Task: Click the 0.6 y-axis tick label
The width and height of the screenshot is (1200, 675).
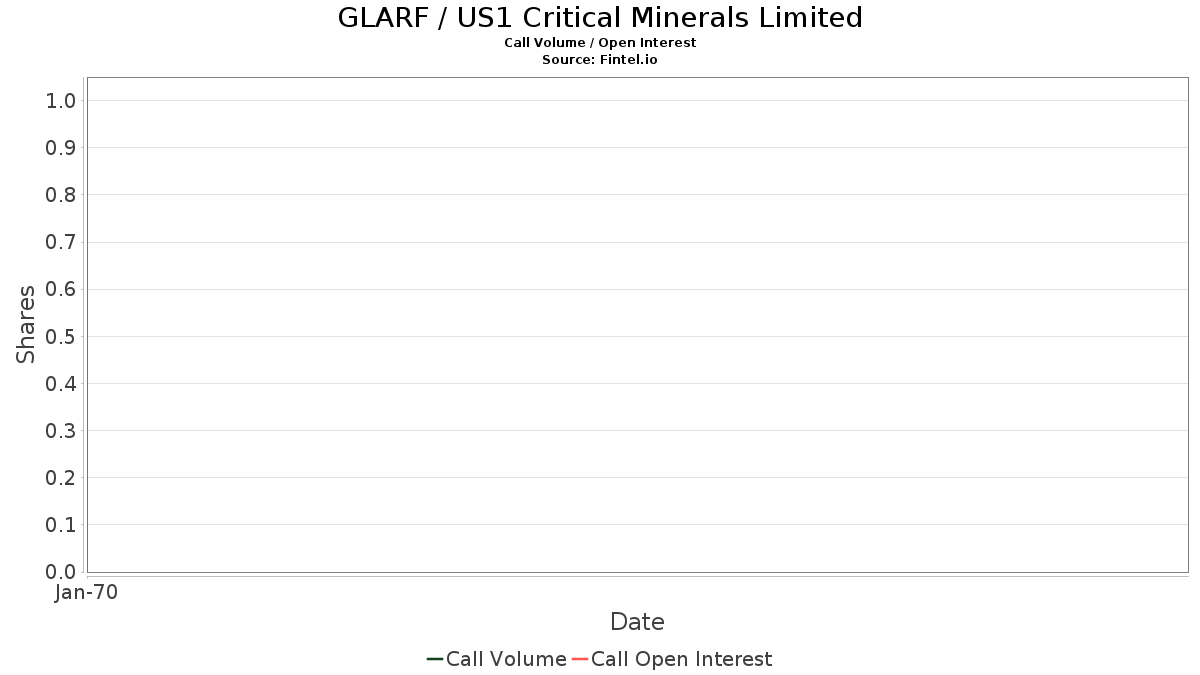Action: [61, 289]
